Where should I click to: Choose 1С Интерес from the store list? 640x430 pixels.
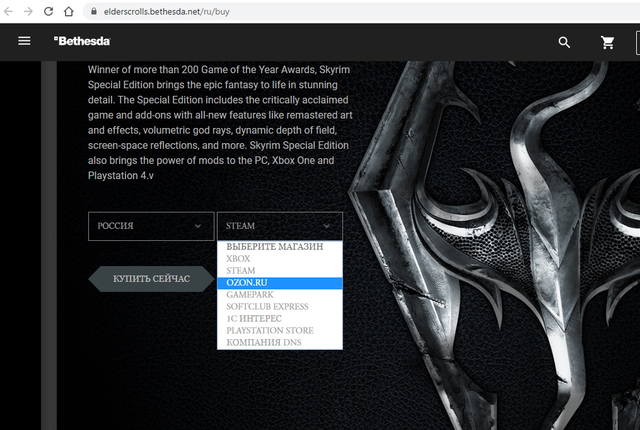pyautogui.click(x=280, y=318)
